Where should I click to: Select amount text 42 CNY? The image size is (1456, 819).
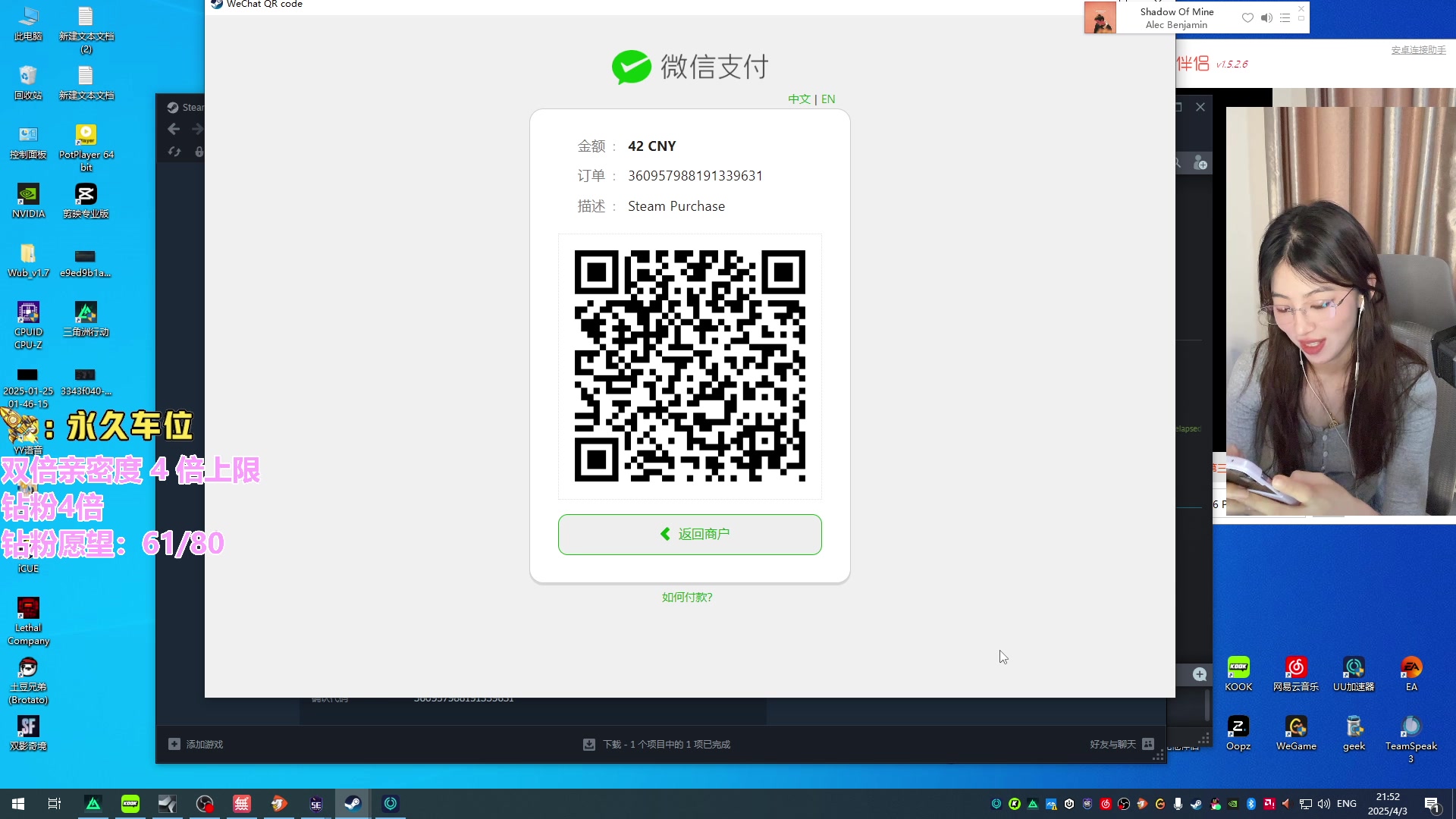coord(651,146)
